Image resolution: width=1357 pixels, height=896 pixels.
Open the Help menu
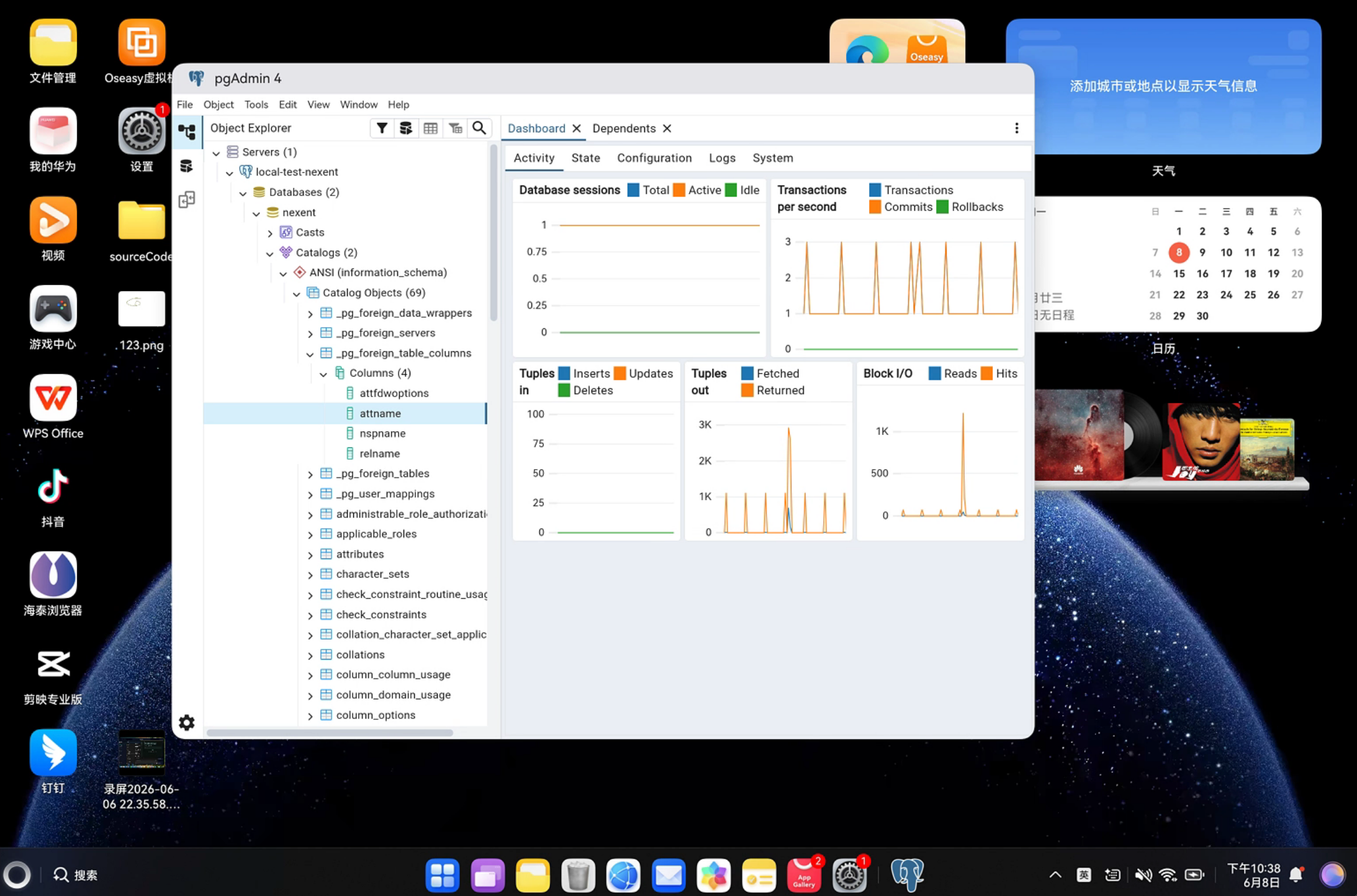coord(398,104)
